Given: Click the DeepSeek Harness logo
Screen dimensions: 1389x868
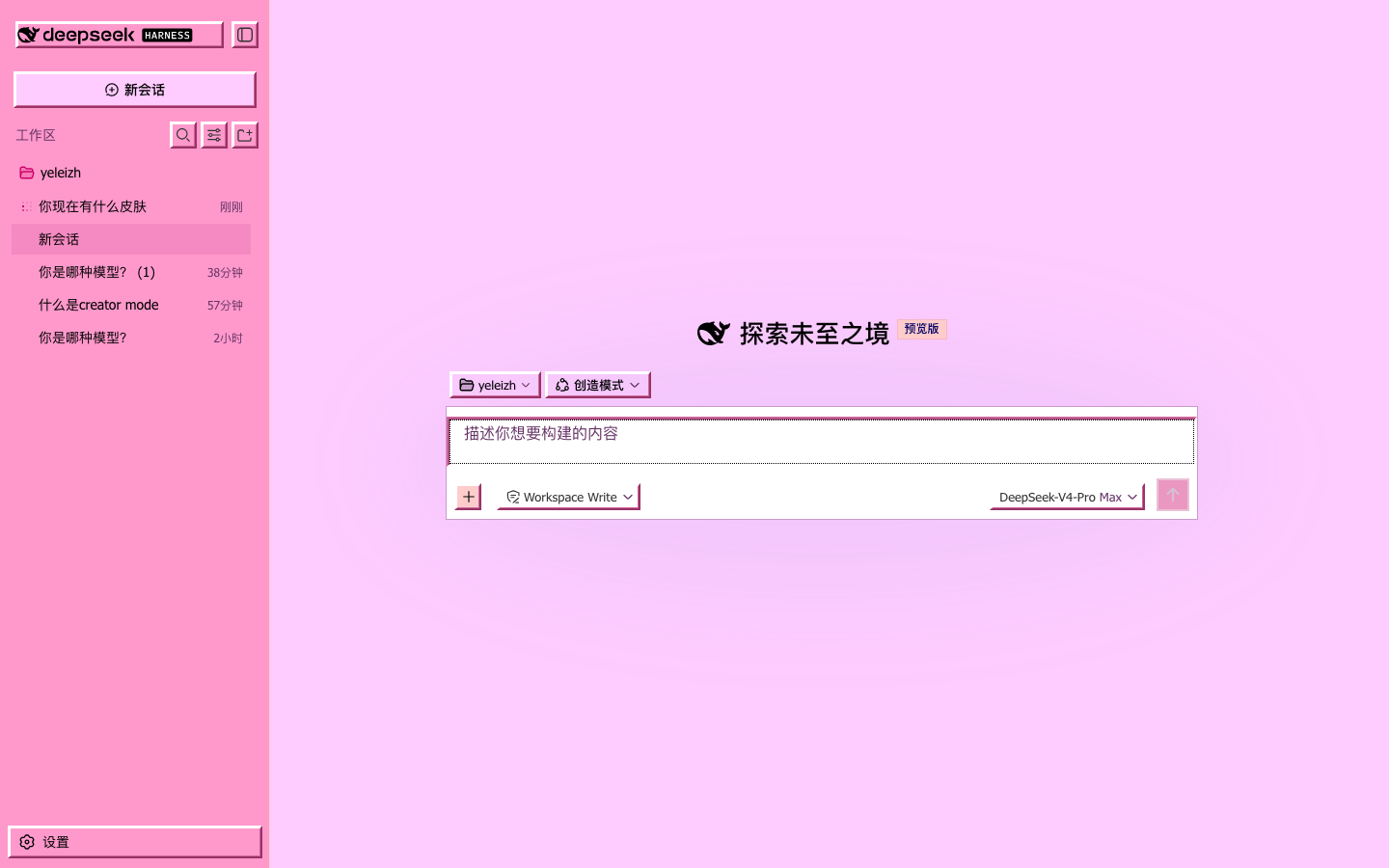Looking at the screenshot, I should tap(119, 35).
